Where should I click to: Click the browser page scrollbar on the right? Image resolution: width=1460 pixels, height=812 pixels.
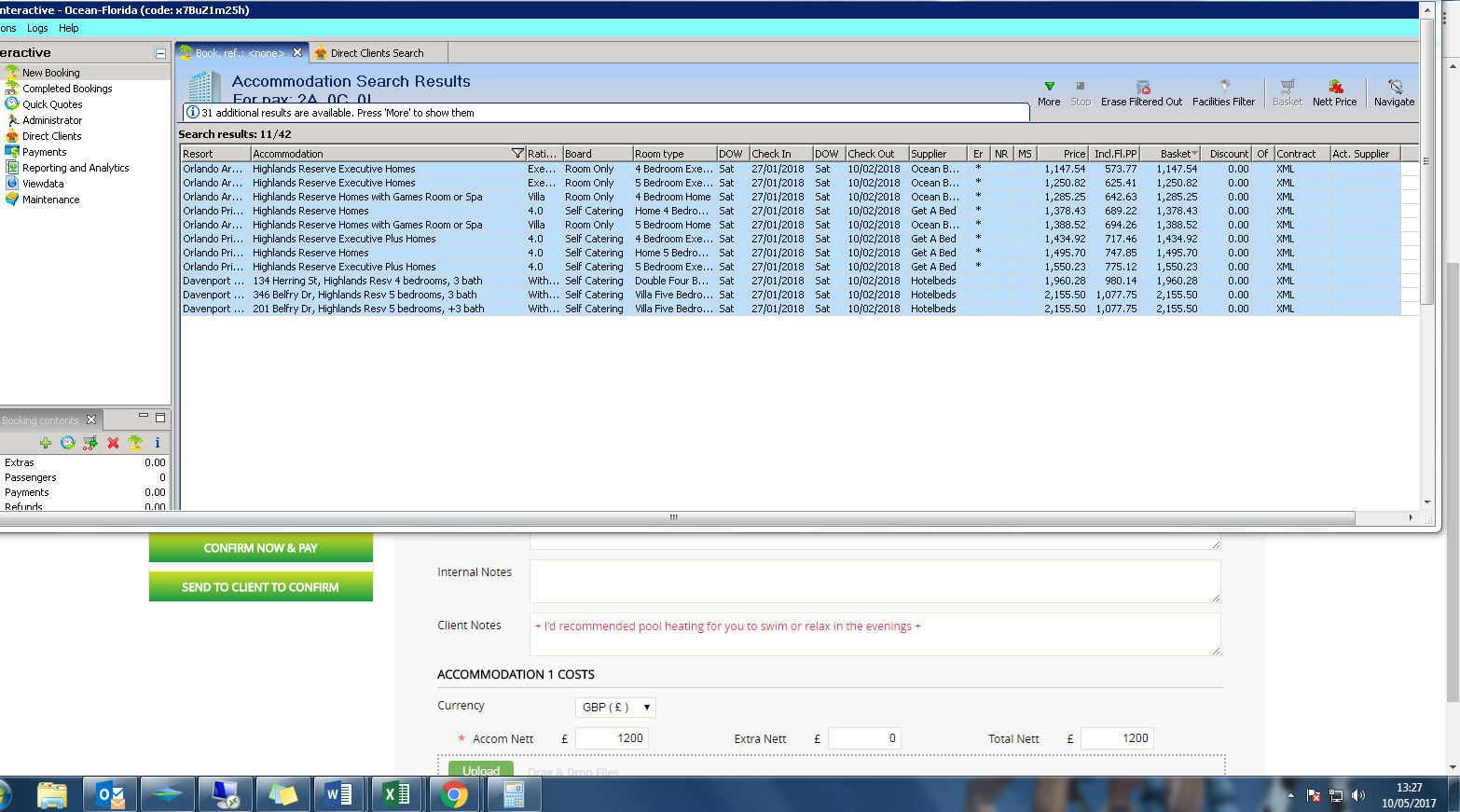click(x=1453, y=480)
